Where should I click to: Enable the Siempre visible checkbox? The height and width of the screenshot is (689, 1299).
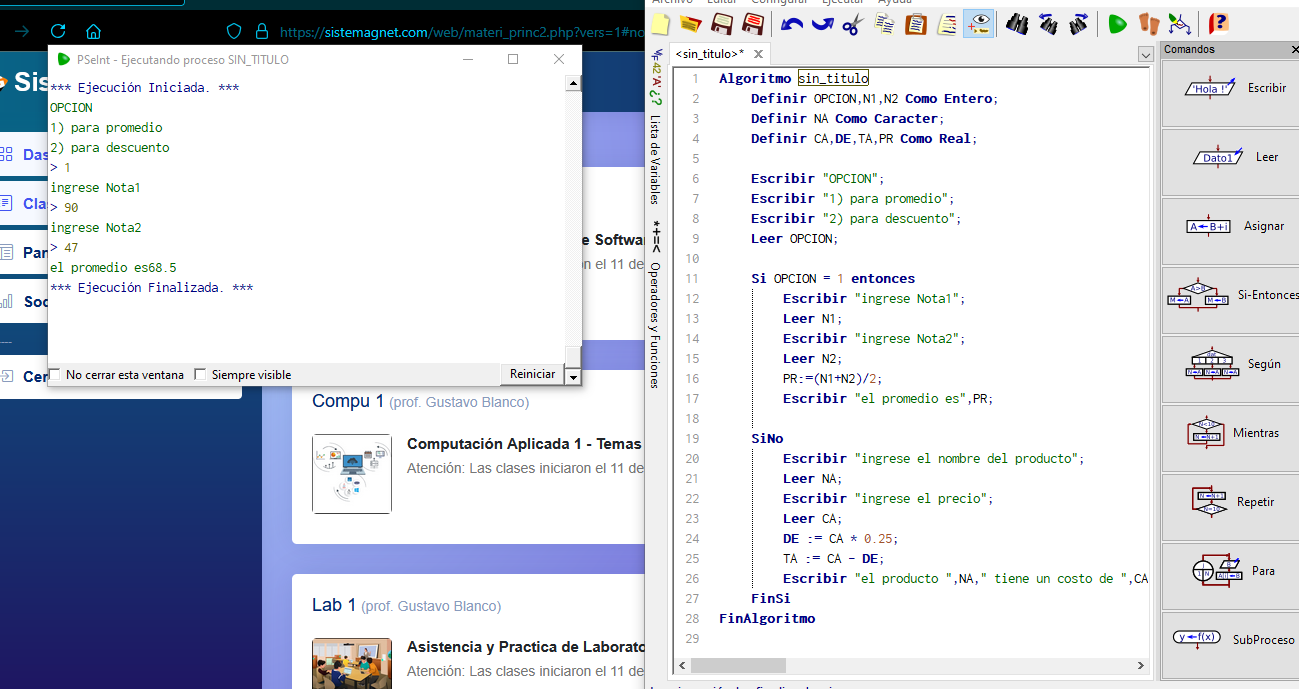coord(200,375)
